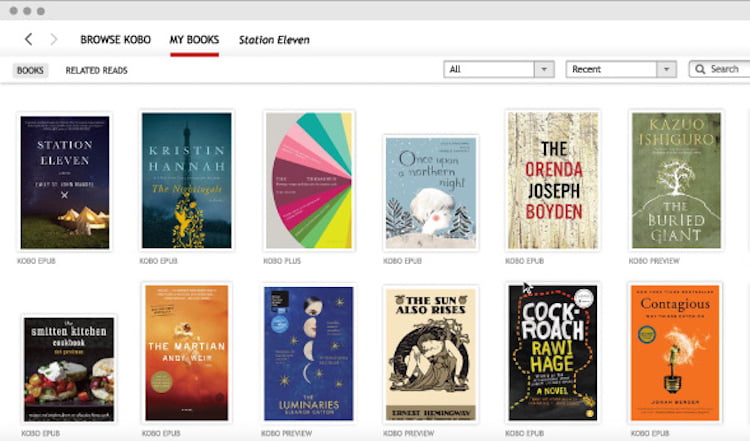Click KOBO PREVIEW label under The Luminaries
The width and height of the screenshot is (750, 441).
click(287, 433)
